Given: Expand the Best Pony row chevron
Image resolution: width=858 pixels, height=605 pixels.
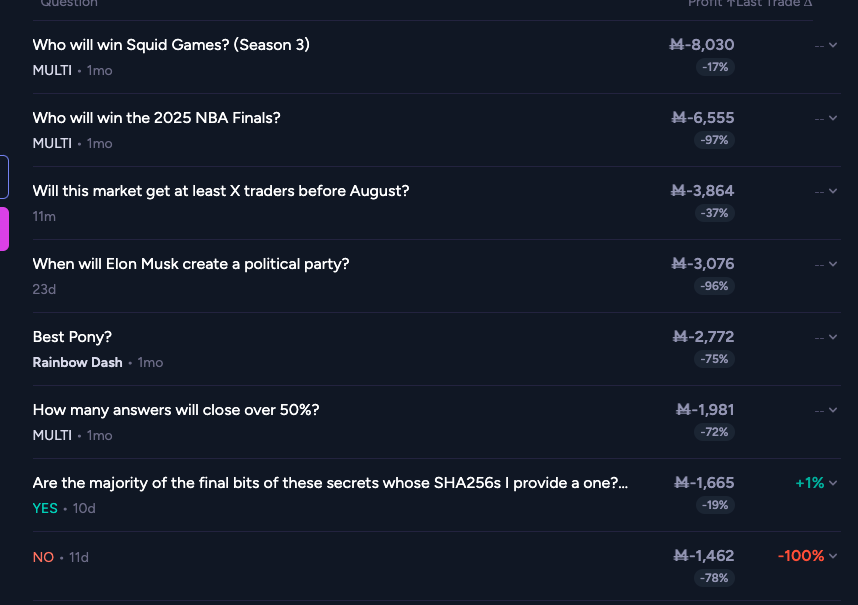Looking at the screenshot, I should click(833, 337).
